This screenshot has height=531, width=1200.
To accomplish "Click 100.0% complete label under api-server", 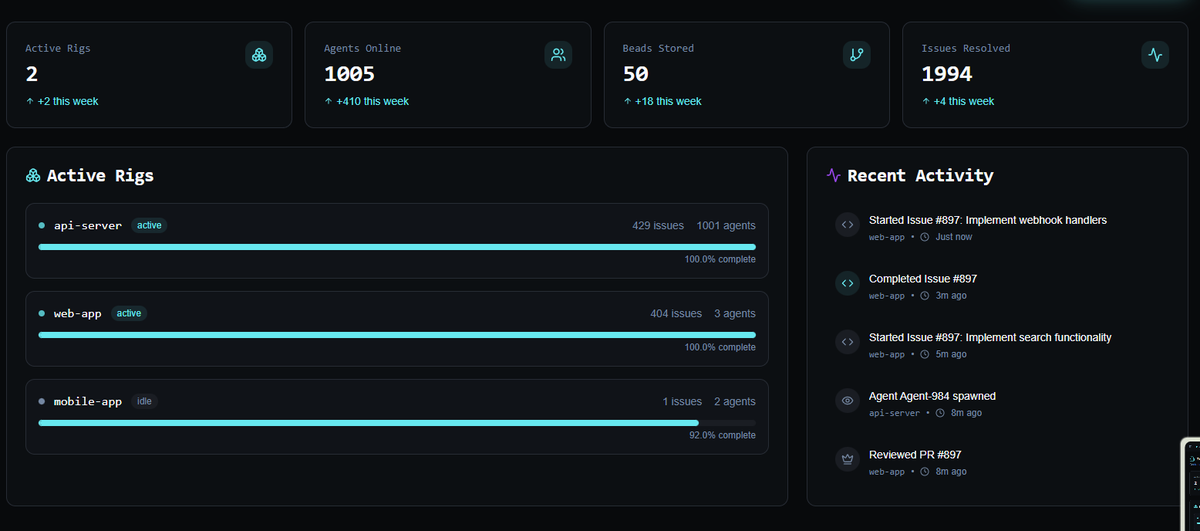I will pos(720,259).
